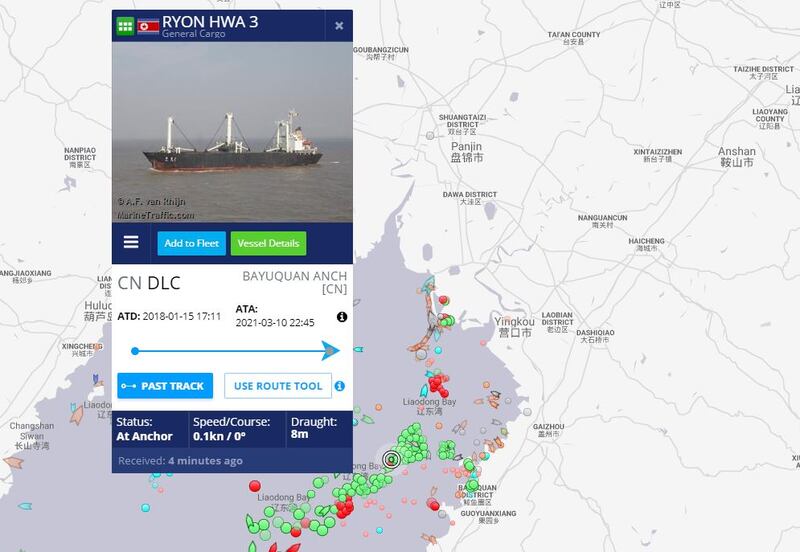Close the RYON HWA 3 popup
This screenshot has height=552, width=800.
pyautogui.click(x=339, y=26)
